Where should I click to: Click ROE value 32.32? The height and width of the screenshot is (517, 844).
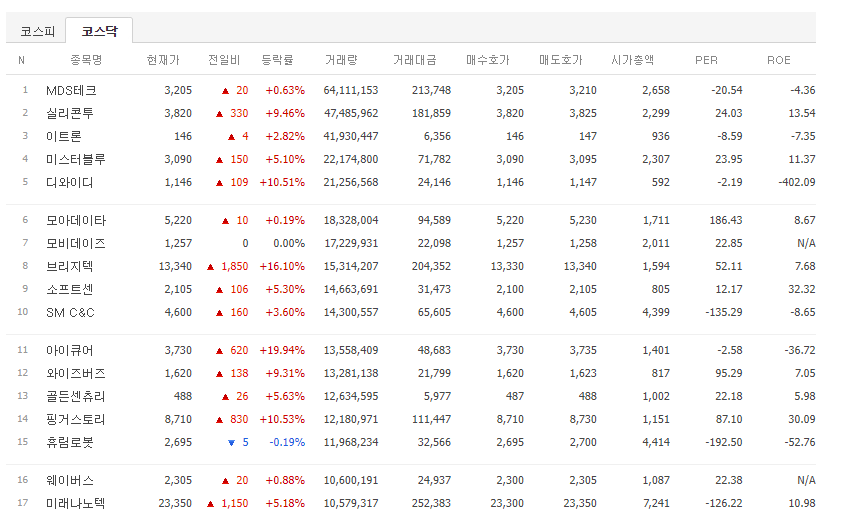(802, 290)
